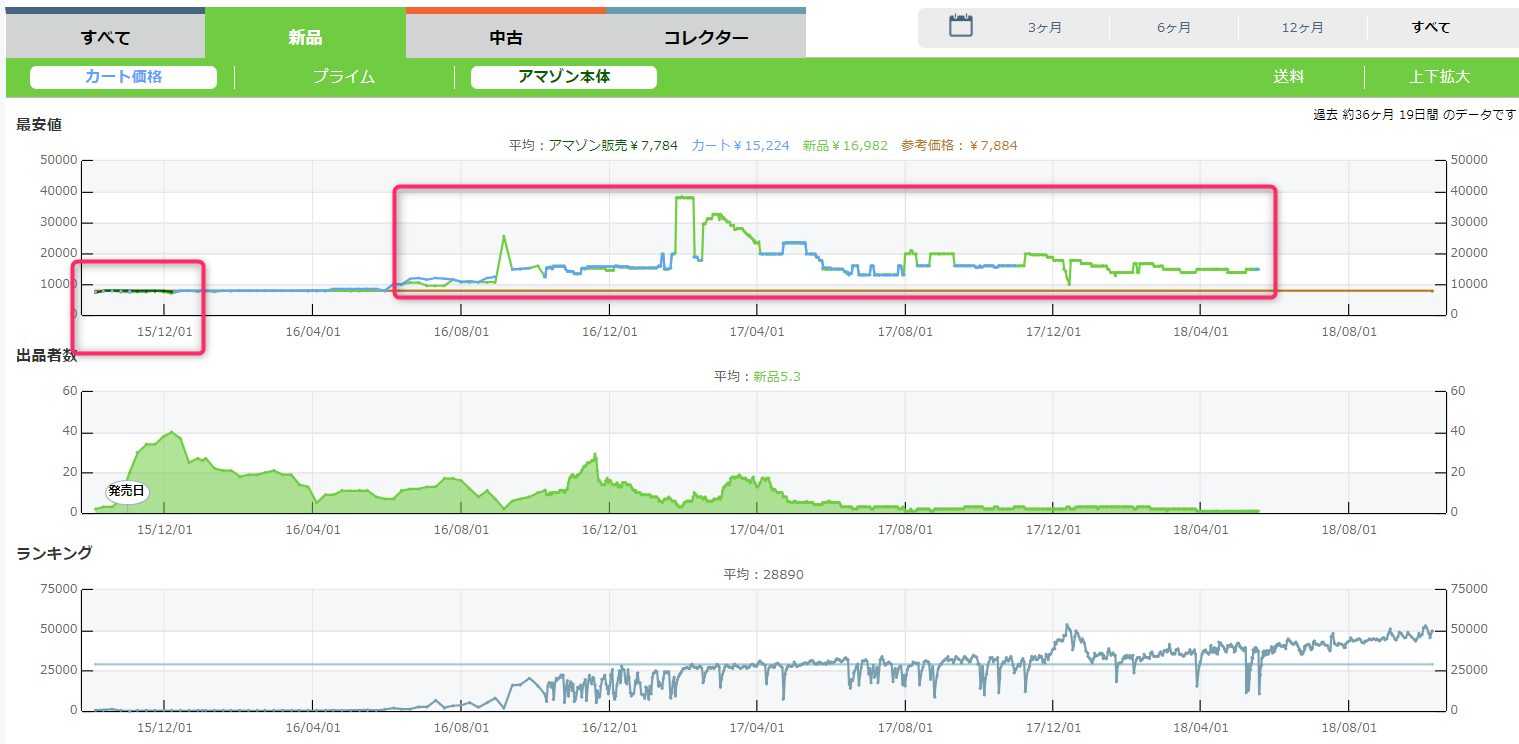Click the 17/04/01 label on price chart

pyautogui.click(x=756, y=330)
